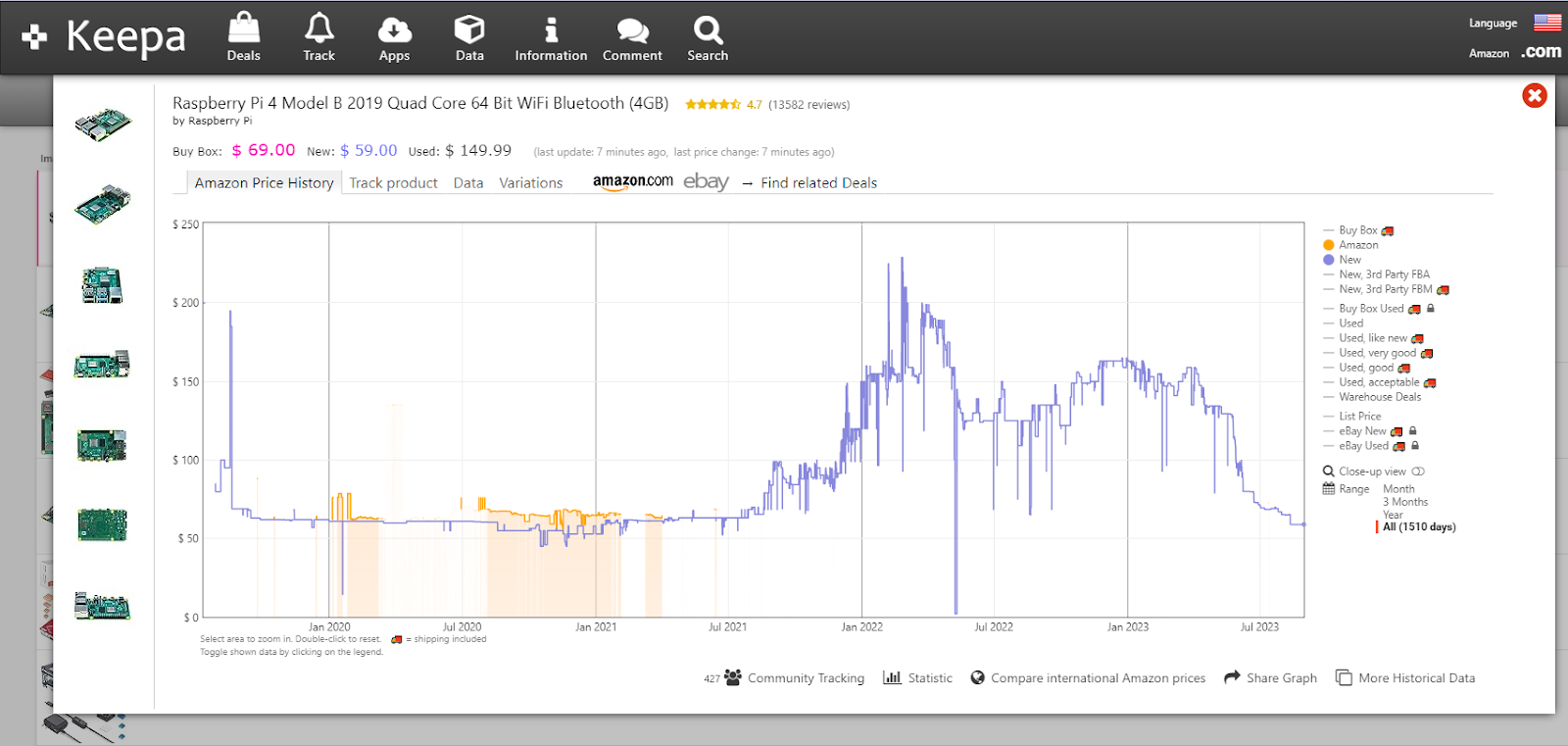Enable Close-up view

1374,472
